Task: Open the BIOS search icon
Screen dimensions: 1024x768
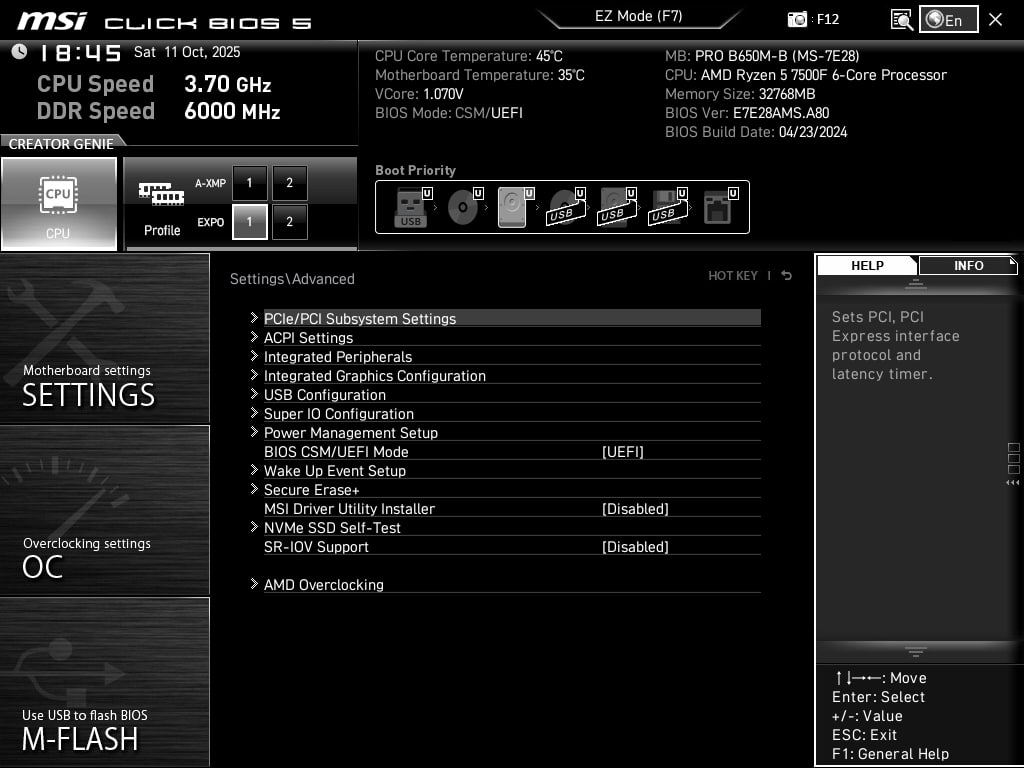Action: pos(901,20)
